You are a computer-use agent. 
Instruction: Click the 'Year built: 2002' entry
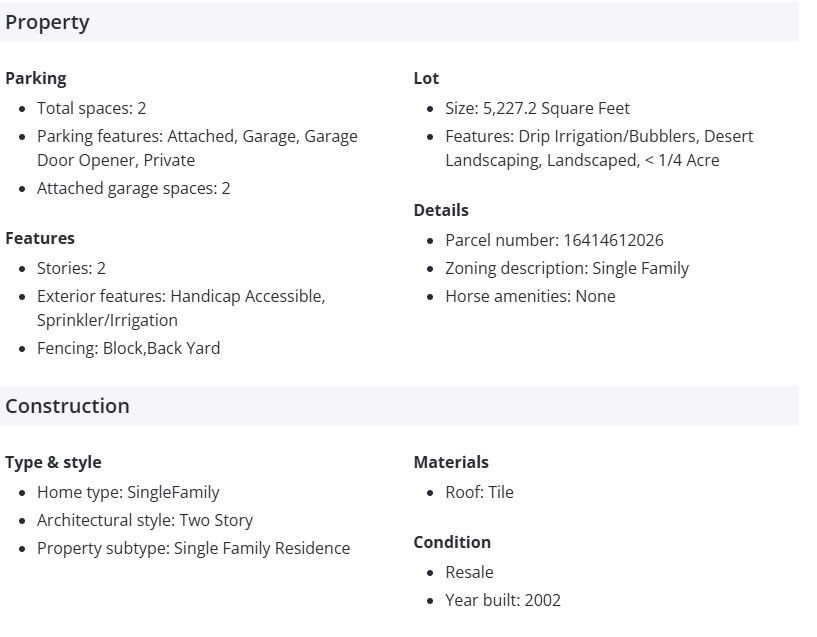503,600
